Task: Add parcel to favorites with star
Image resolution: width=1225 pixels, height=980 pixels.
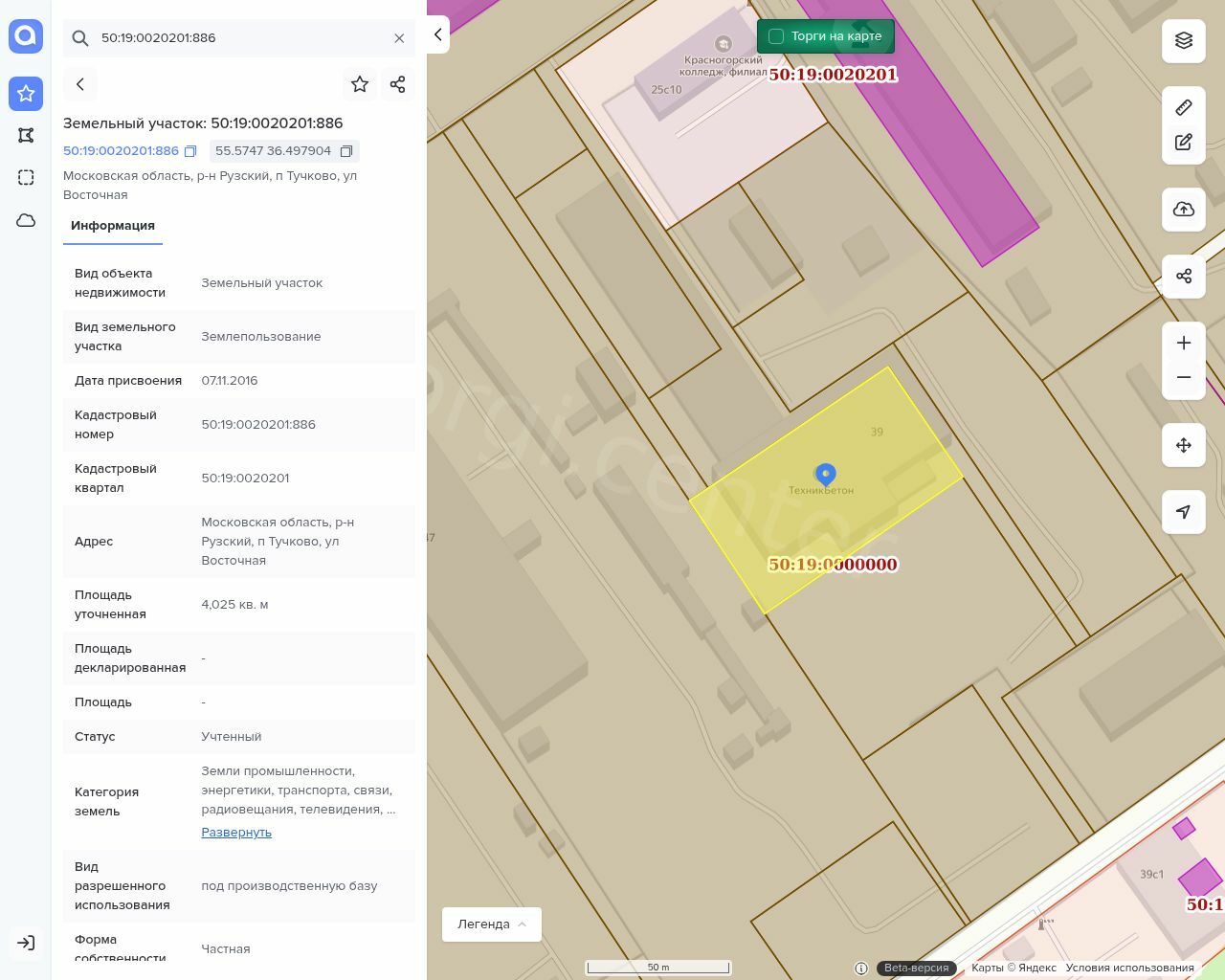Action: pos(360,84)
